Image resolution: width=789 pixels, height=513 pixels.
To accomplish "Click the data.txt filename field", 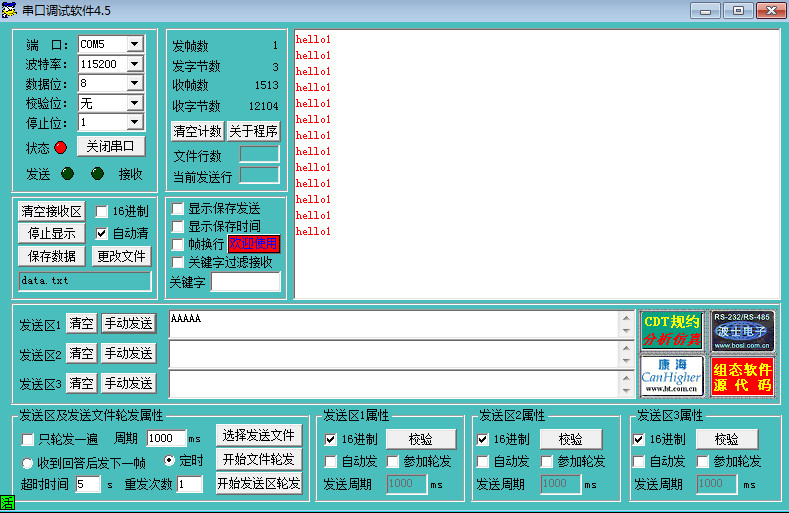I will point(85,281).
